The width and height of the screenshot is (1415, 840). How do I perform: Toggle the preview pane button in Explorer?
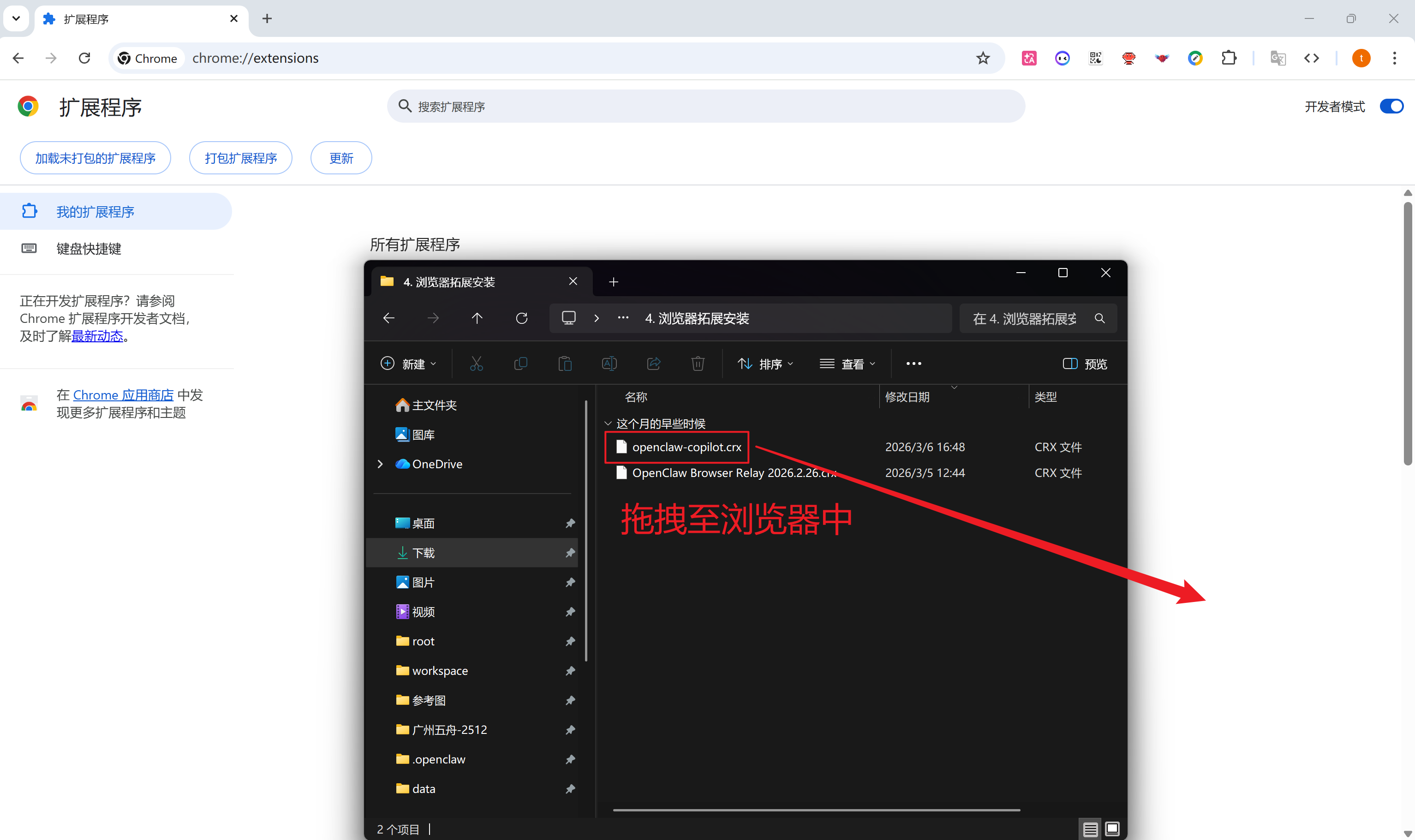pyautogui.click(x=1085, y=363)
